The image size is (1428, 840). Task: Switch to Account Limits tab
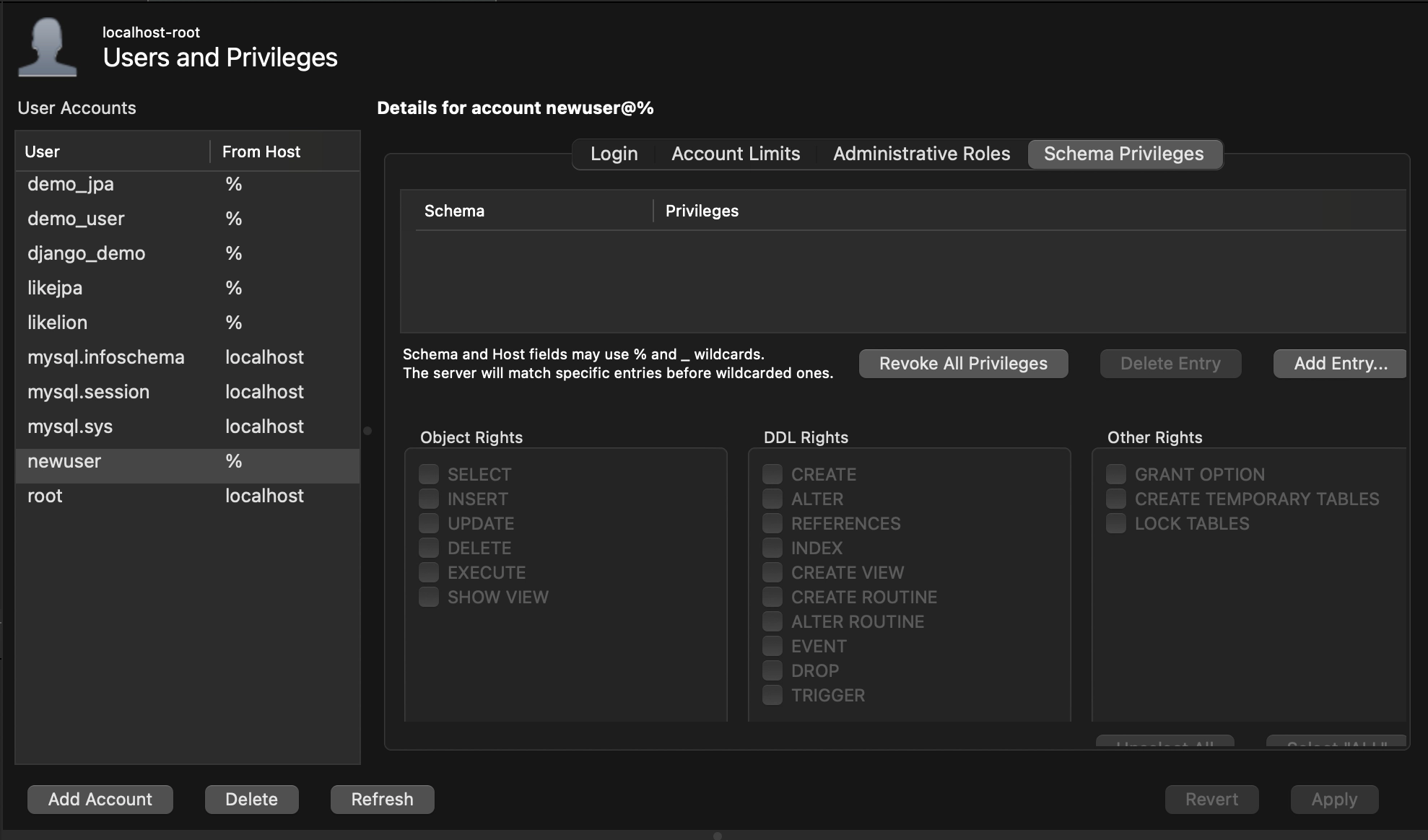(735, 154)
